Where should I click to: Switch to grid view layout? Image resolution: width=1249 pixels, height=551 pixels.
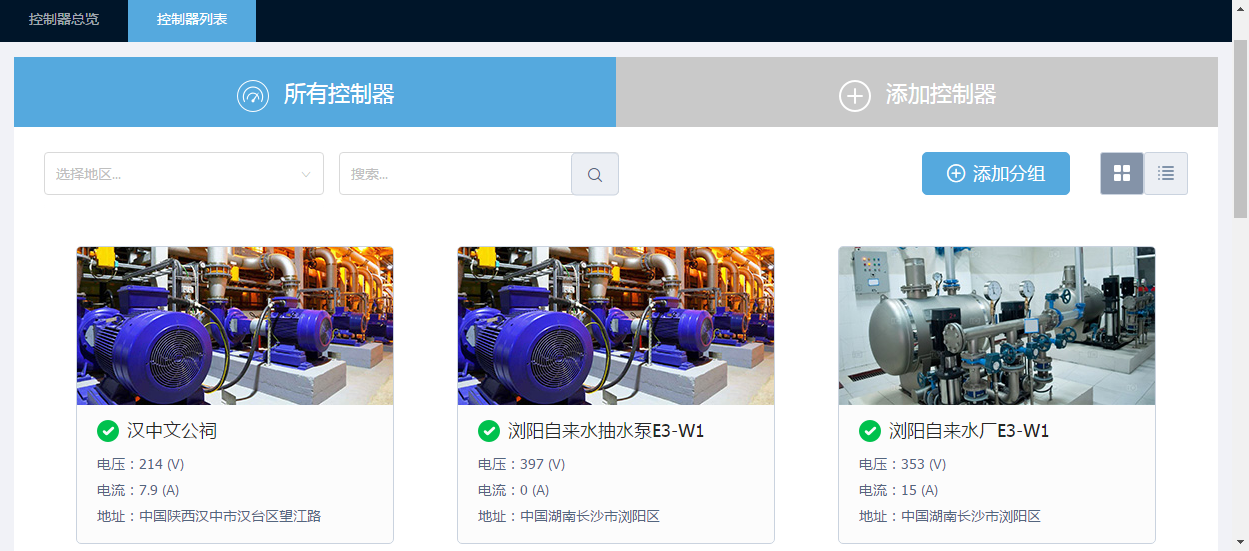(1122, 174)
